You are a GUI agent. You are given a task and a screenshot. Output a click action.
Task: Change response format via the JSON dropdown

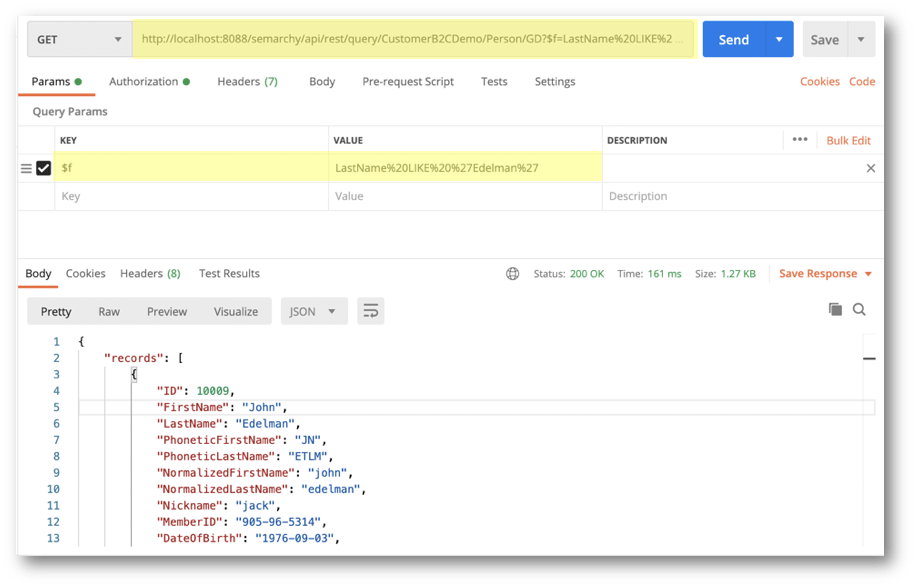[x=313, y=311]
